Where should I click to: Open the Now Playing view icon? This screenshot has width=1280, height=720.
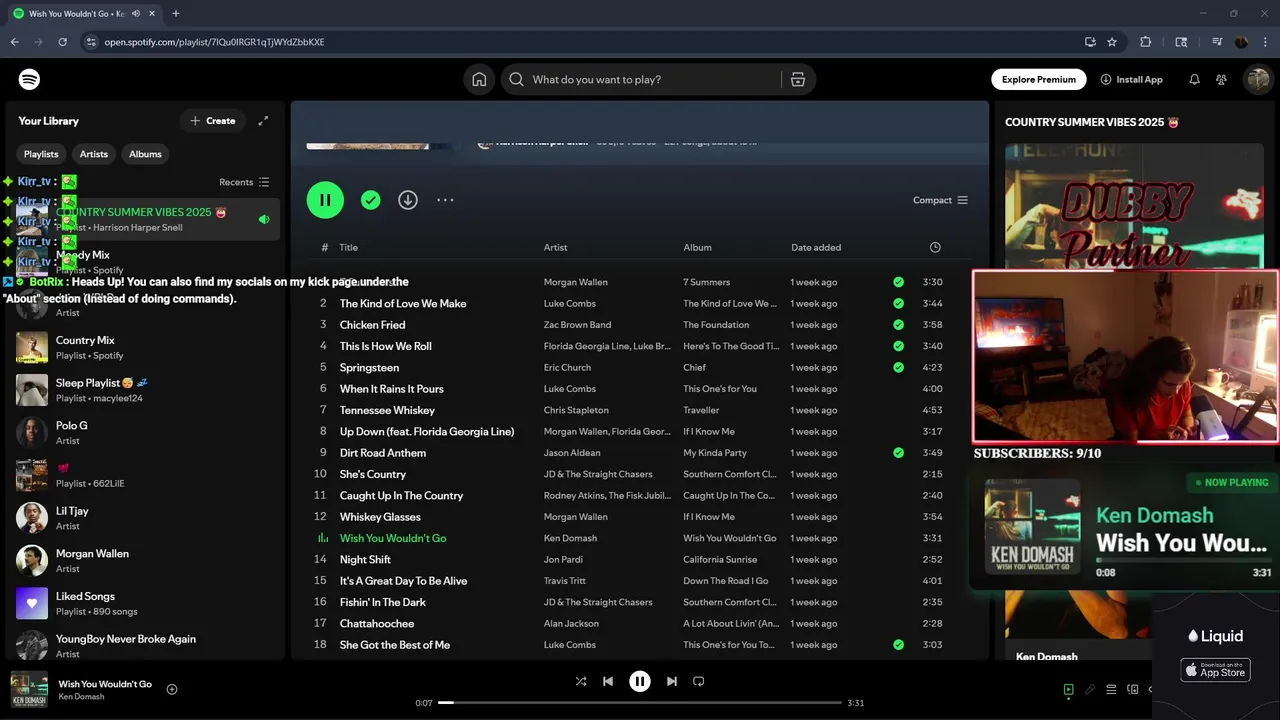coord(1068,689)
